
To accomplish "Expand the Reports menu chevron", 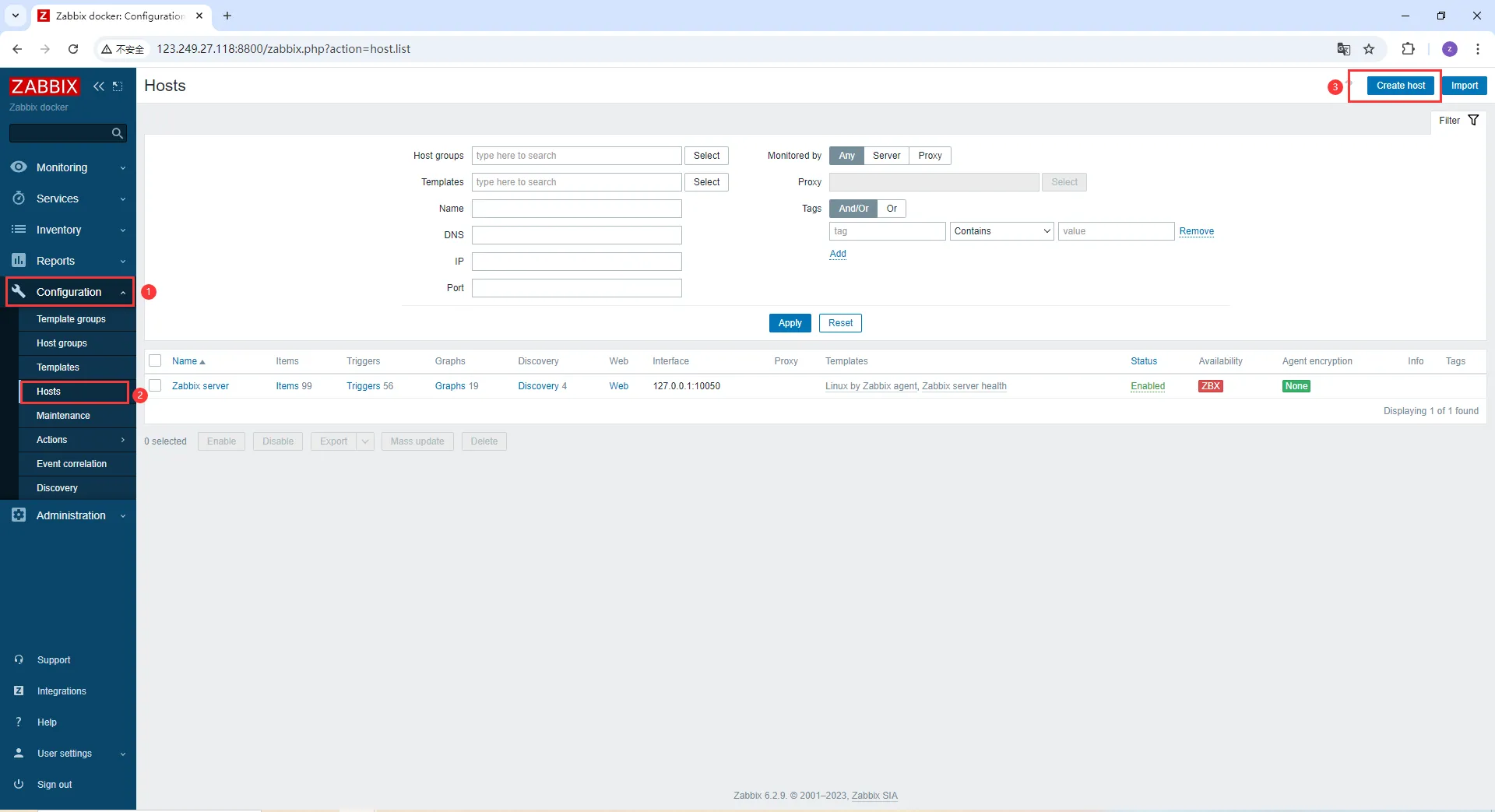I will click(123, 262).
